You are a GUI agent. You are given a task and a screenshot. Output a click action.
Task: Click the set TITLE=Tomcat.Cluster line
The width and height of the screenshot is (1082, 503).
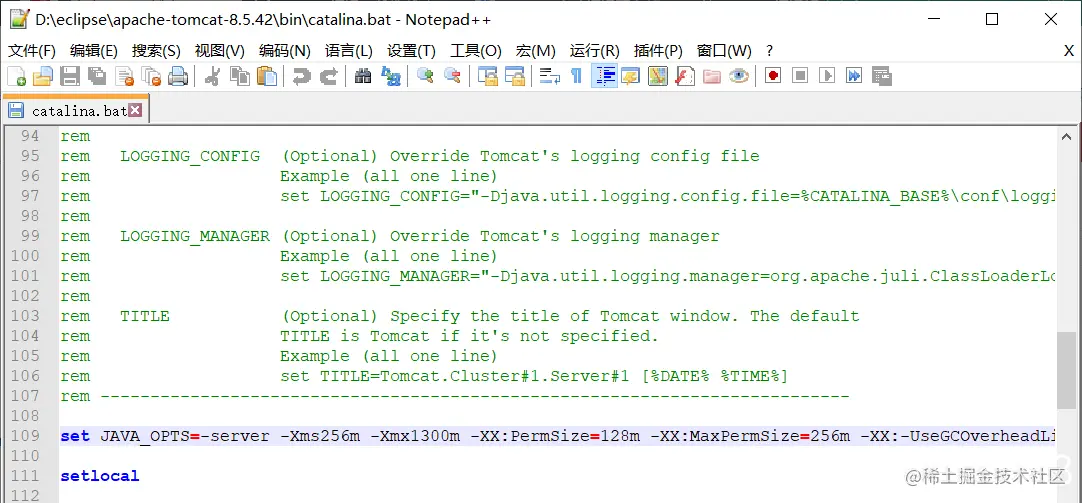coord(533,377)
